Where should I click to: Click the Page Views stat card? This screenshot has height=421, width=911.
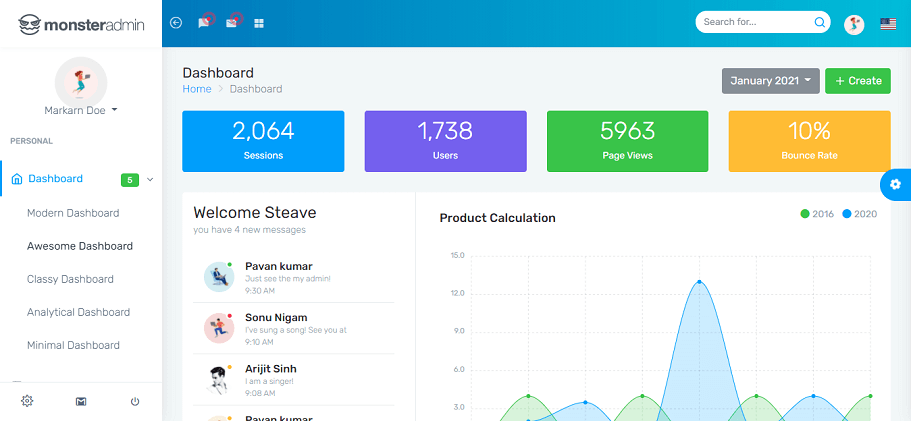[627, 141]
